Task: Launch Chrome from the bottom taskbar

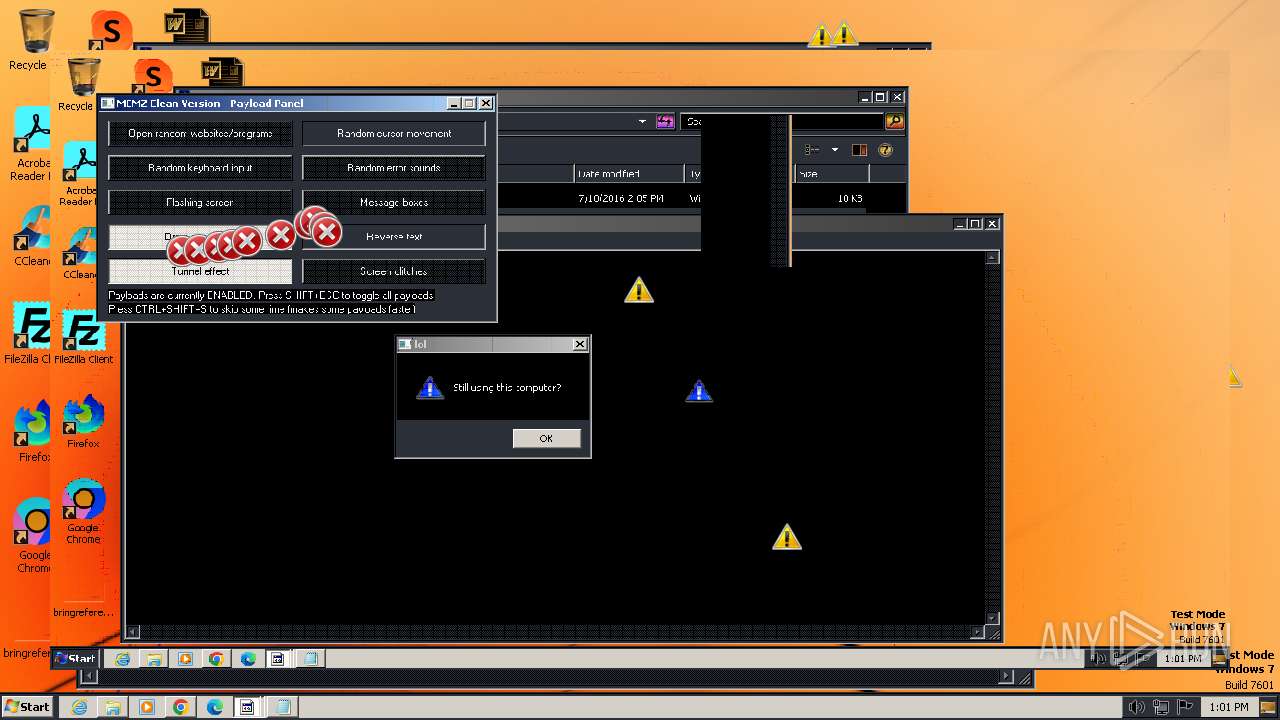Action: click(181, 707)
